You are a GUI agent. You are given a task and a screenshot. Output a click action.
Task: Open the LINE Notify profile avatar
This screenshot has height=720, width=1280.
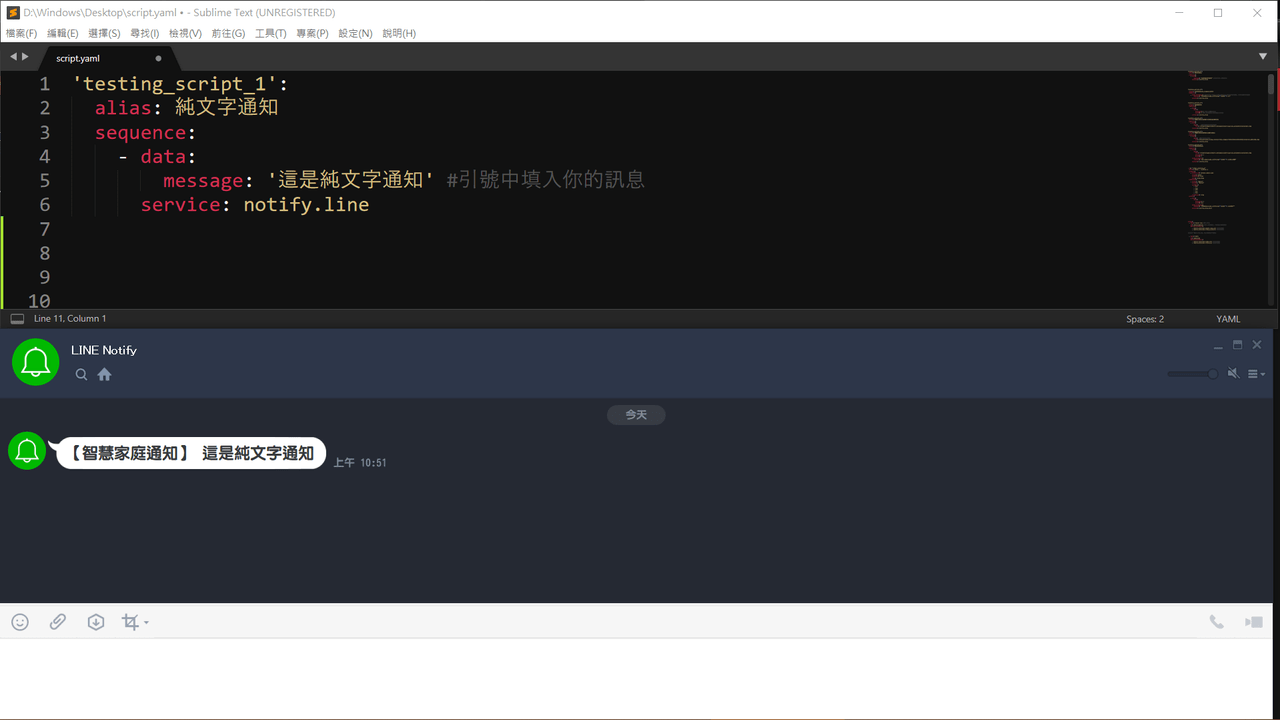pyautogui.click(x=36, y=361)
